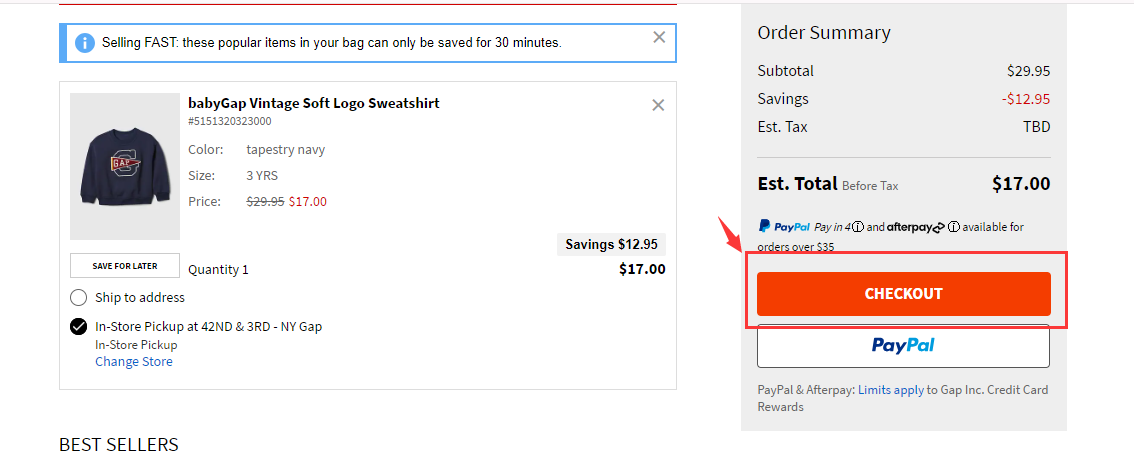Click the Savings $12.95 badge
The height and width of the screenshot is (460, 1134).
[611, 244]
